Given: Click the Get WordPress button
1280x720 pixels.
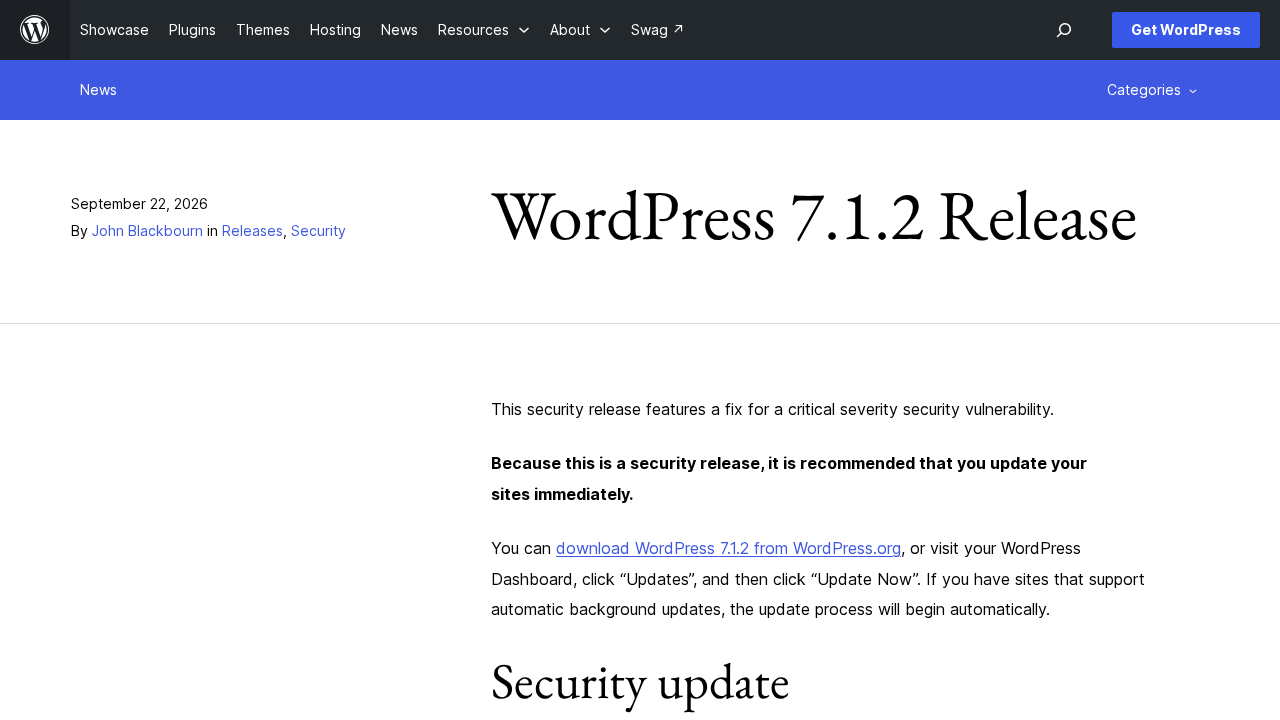Looking at the screenshot, I should pyautogui.click(x=1186, y=30).
